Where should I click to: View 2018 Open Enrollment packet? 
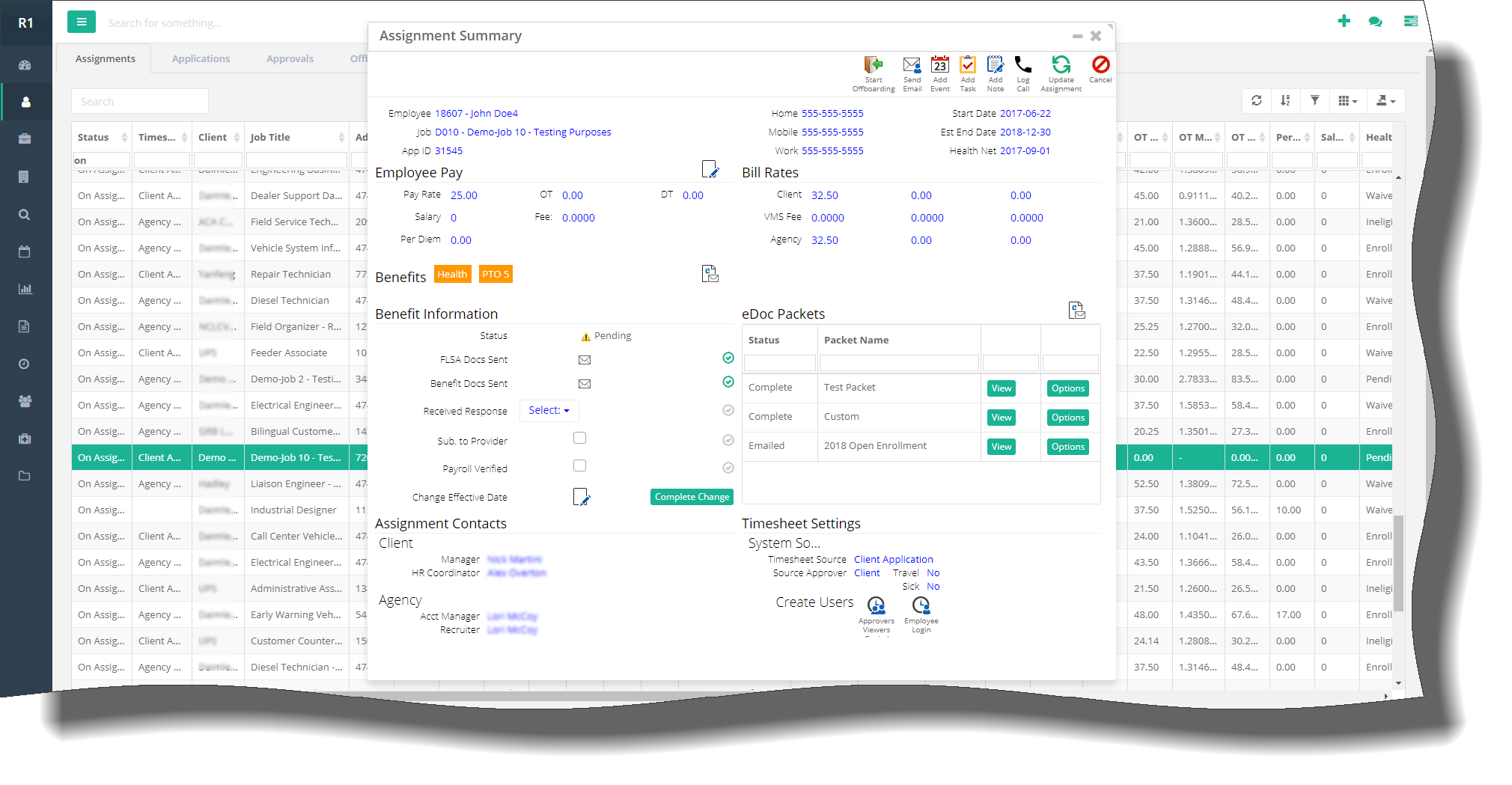[1001, 446]
